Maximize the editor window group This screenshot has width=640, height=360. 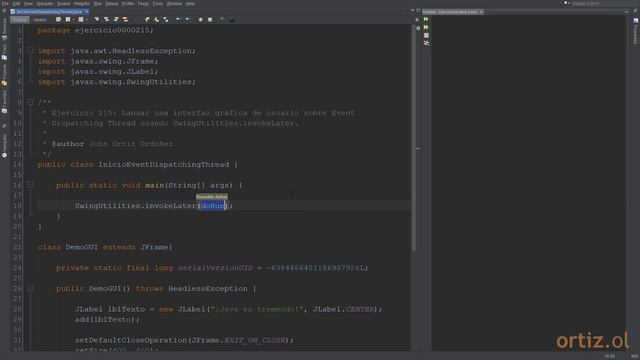(418, 11)
